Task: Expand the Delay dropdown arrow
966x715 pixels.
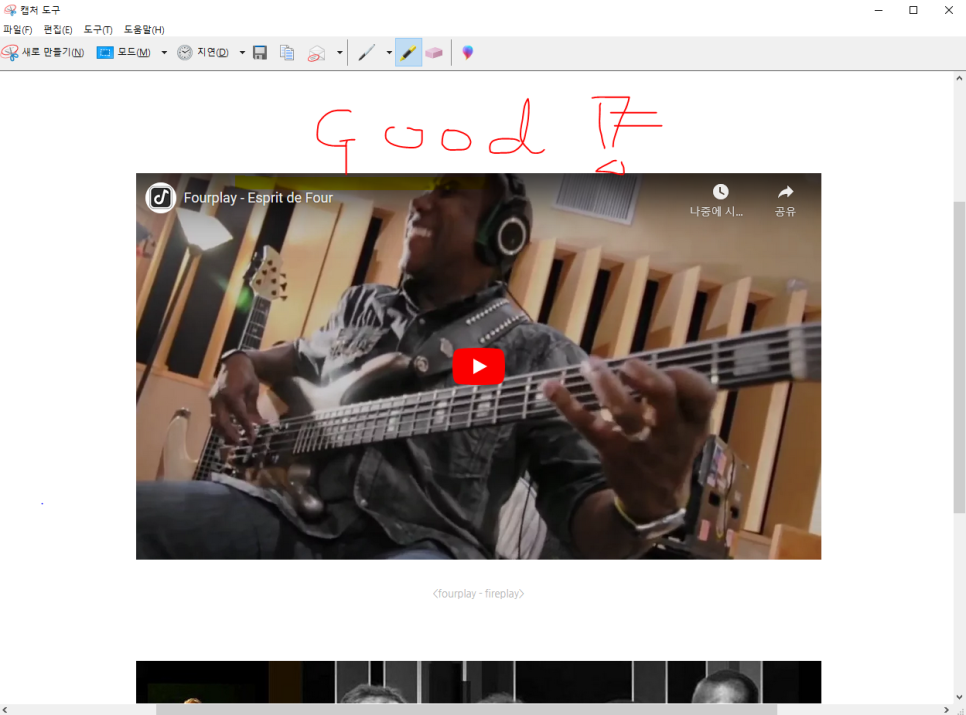Action: 242,53
